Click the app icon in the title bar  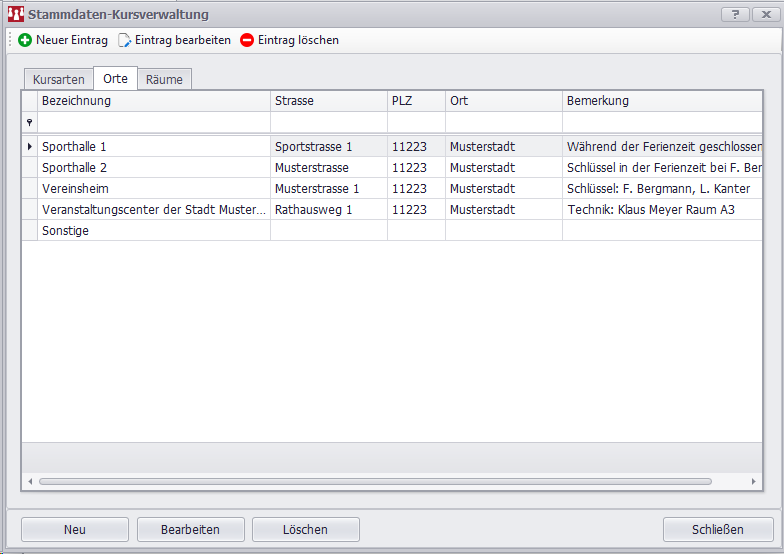coord(15,14)
